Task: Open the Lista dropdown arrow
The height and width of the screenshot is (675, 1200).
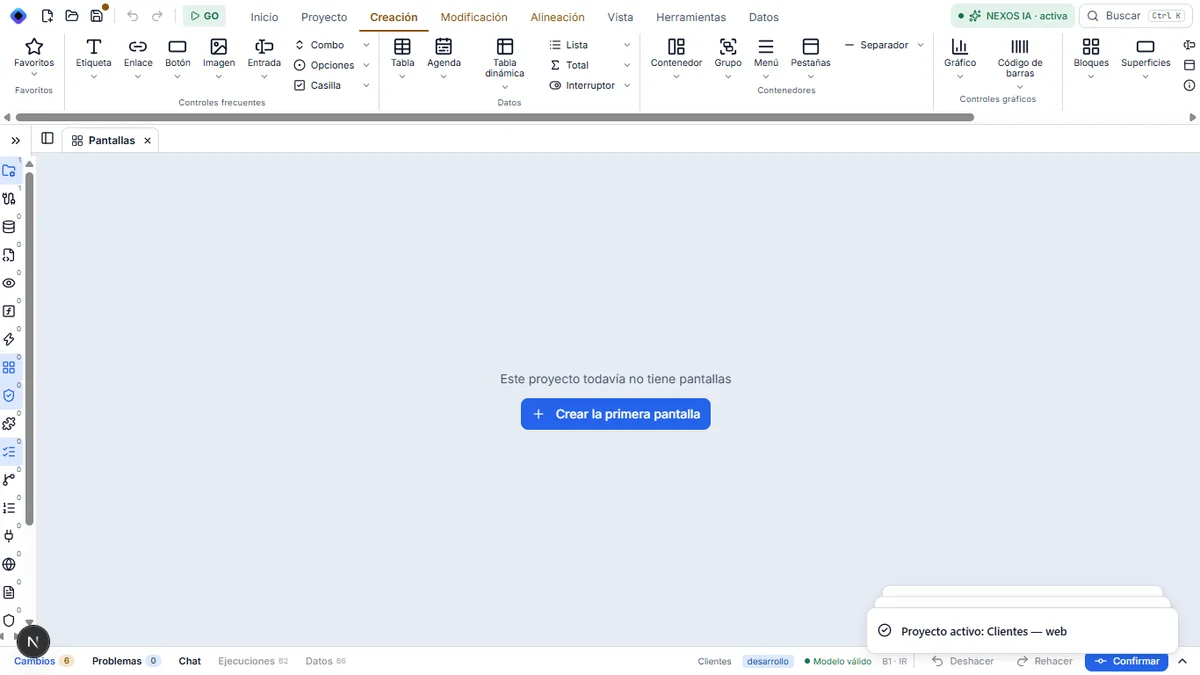Action: pos(627,45)
